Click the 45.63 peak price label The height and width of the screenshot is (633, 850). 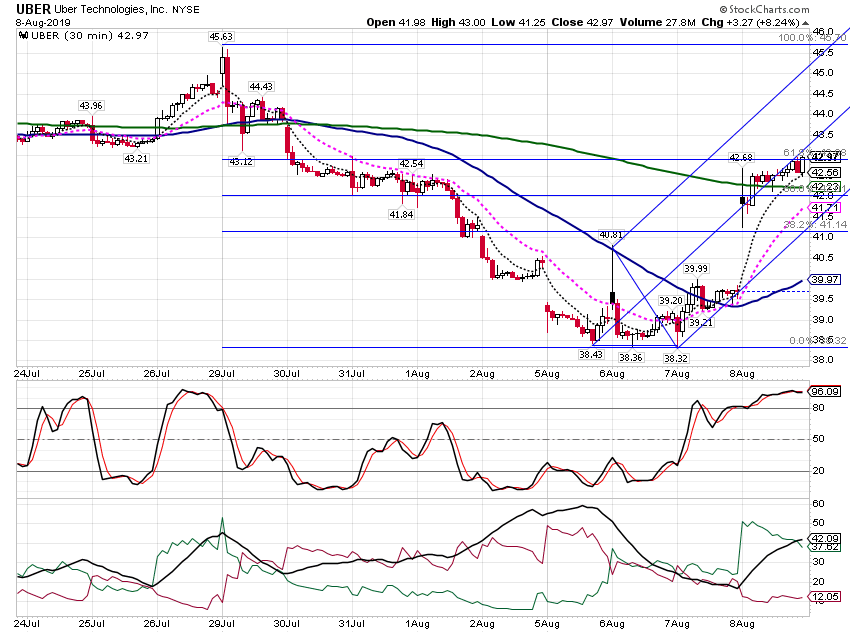pyautogui.click(x=221, y=37)
